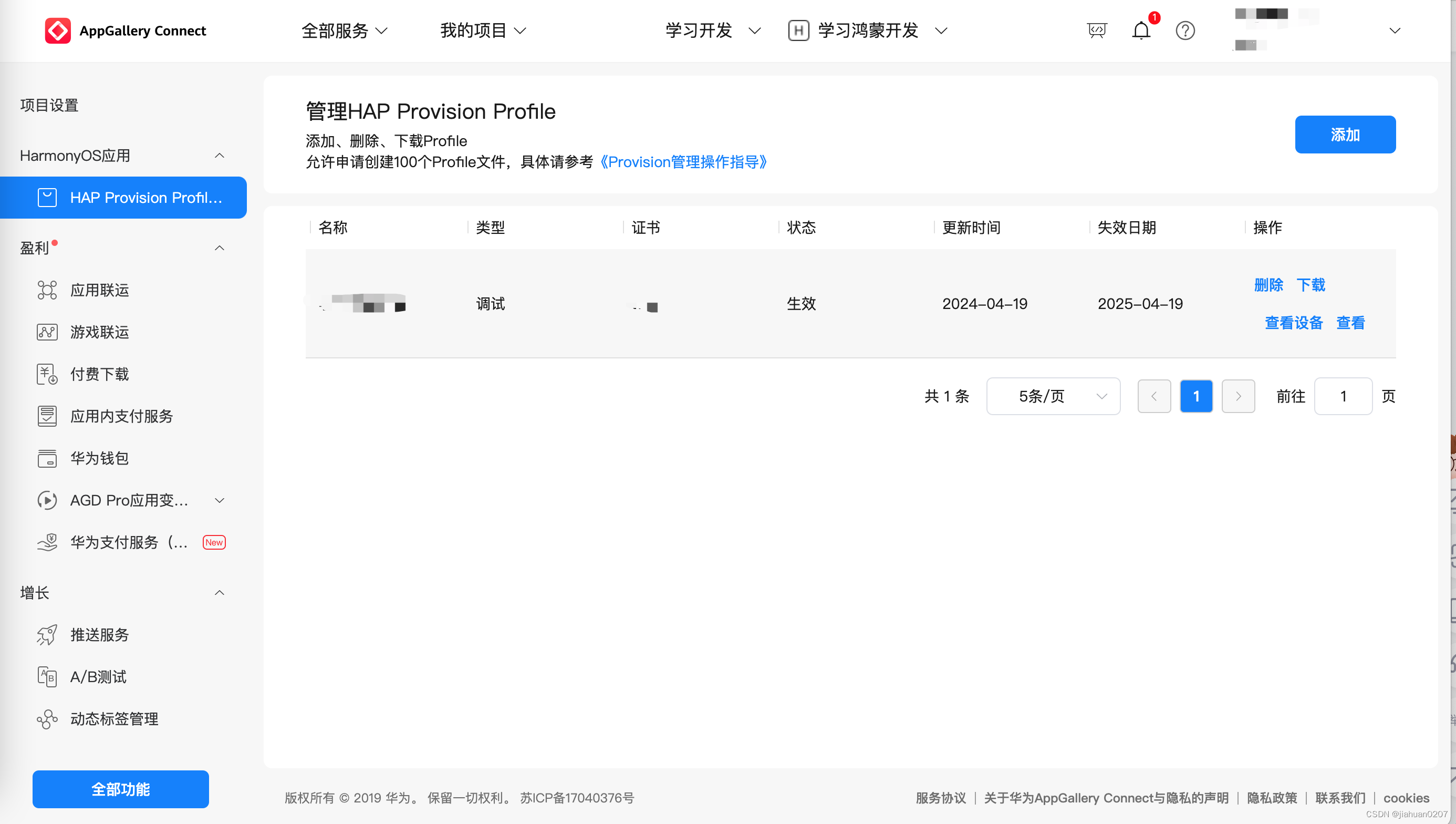Open 华为钱包 menu item
The width and height of the screenshot is (1456, 824).
click(100, 458)
